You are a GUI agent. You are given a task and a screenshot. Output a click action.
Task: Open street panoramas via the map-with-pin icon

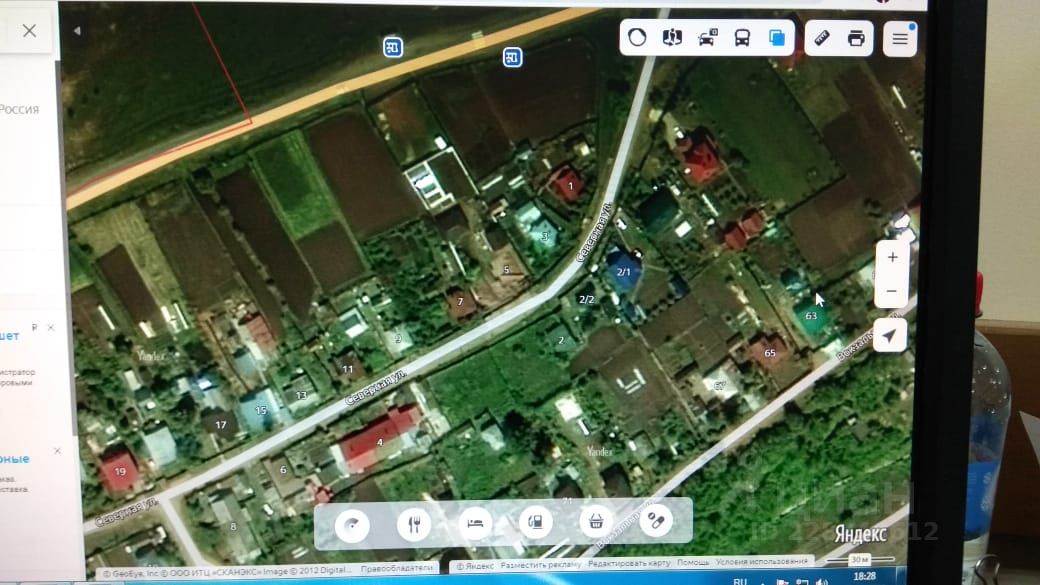(672, 37)
